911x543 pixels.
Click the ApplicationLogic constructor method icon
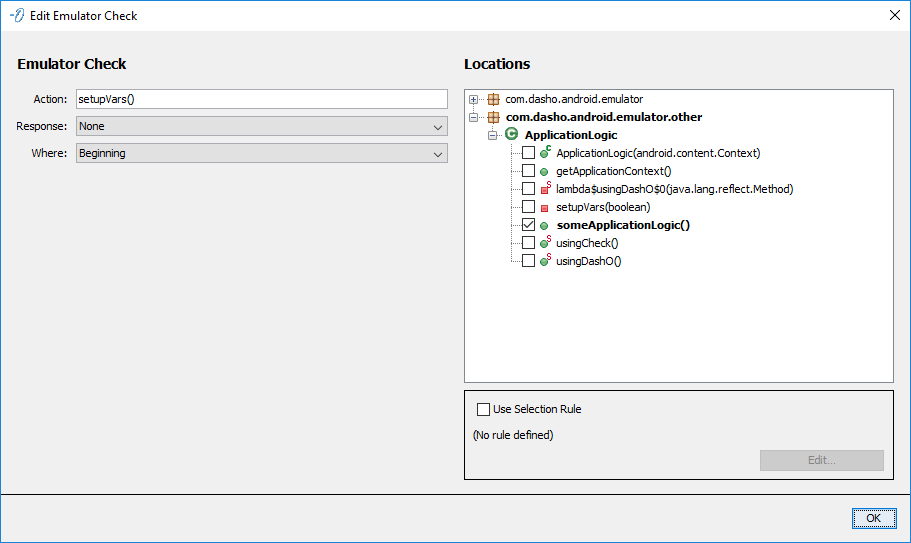[545, 153]
